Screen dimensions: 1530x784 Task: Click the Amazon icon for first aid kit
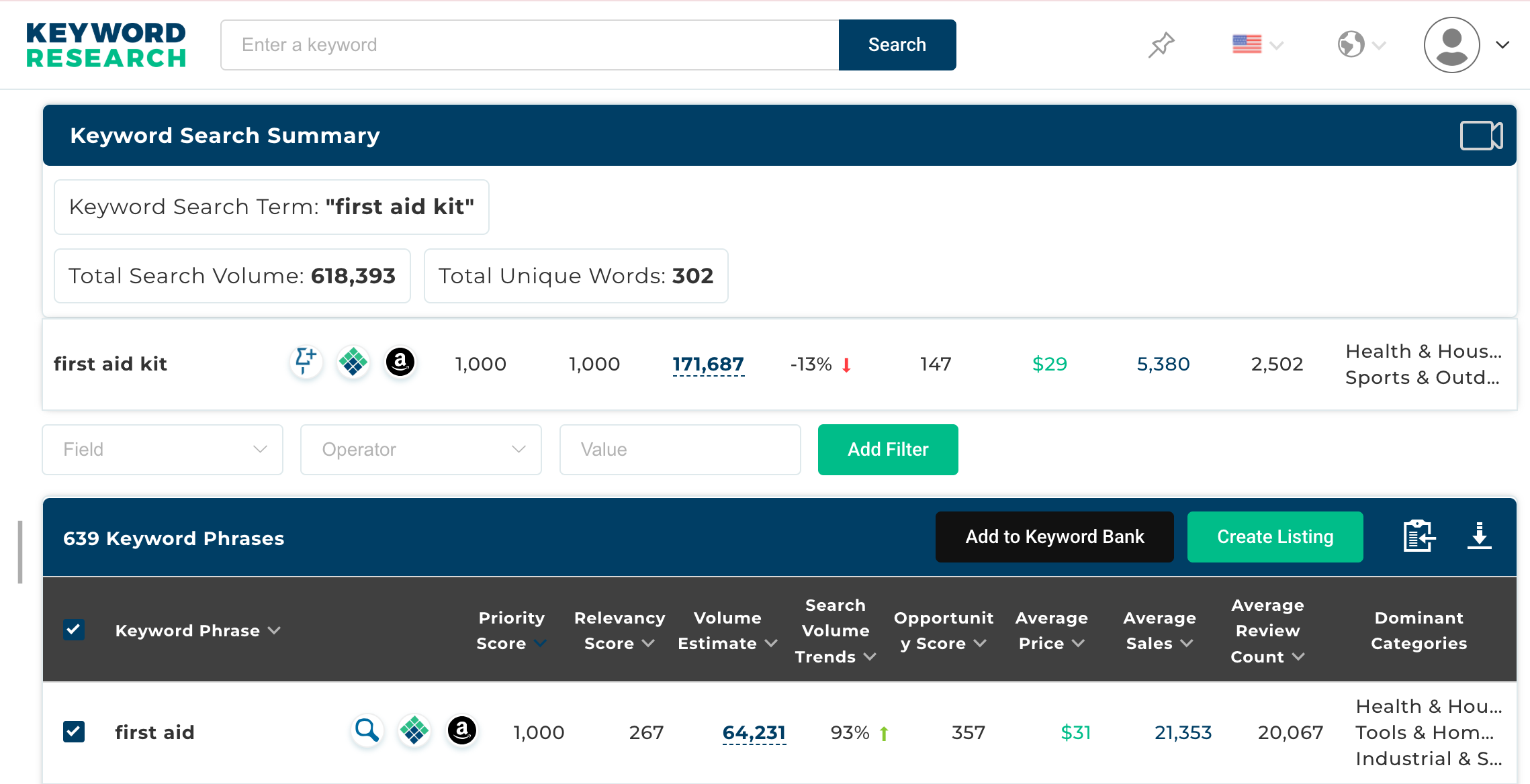pos(400,363)
